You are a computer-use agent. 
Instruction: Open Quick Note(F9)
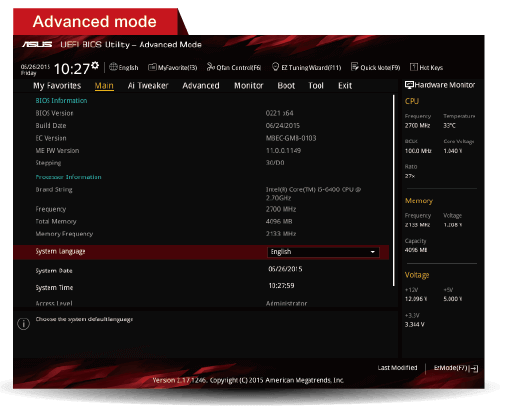pyautogui.click(x=376, y=67)
